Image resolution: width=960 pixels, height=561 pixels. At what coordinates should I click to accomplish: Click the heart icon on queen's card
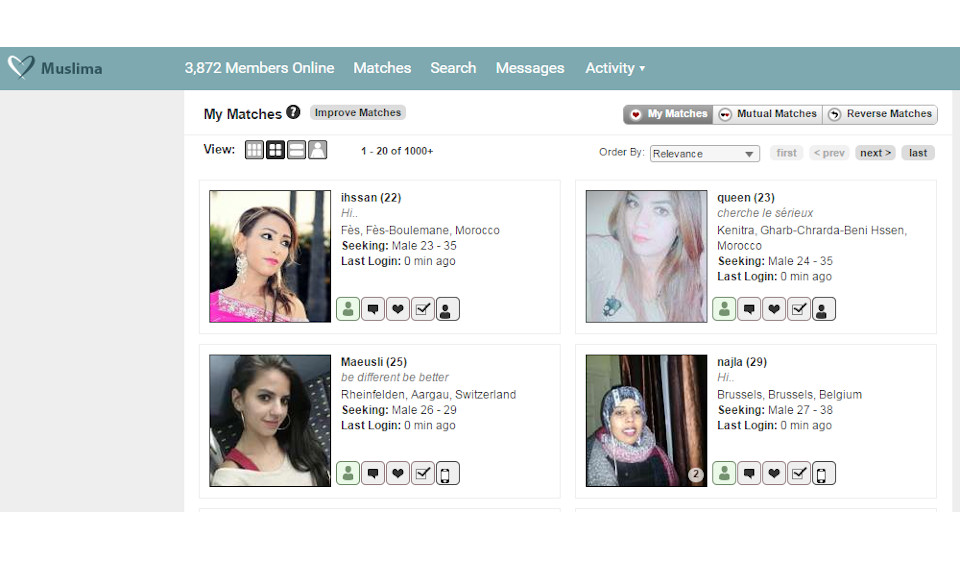(774, 309)
